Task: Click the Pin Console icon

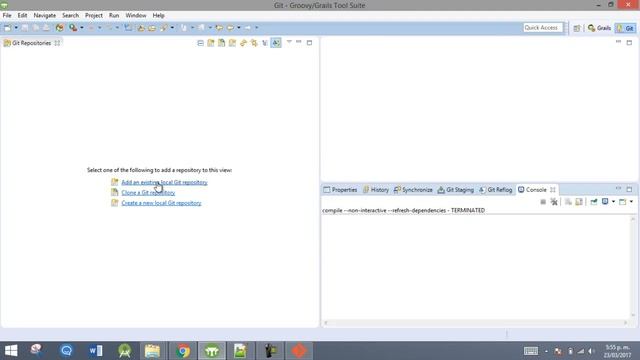Action: click(x=594, y=202)
